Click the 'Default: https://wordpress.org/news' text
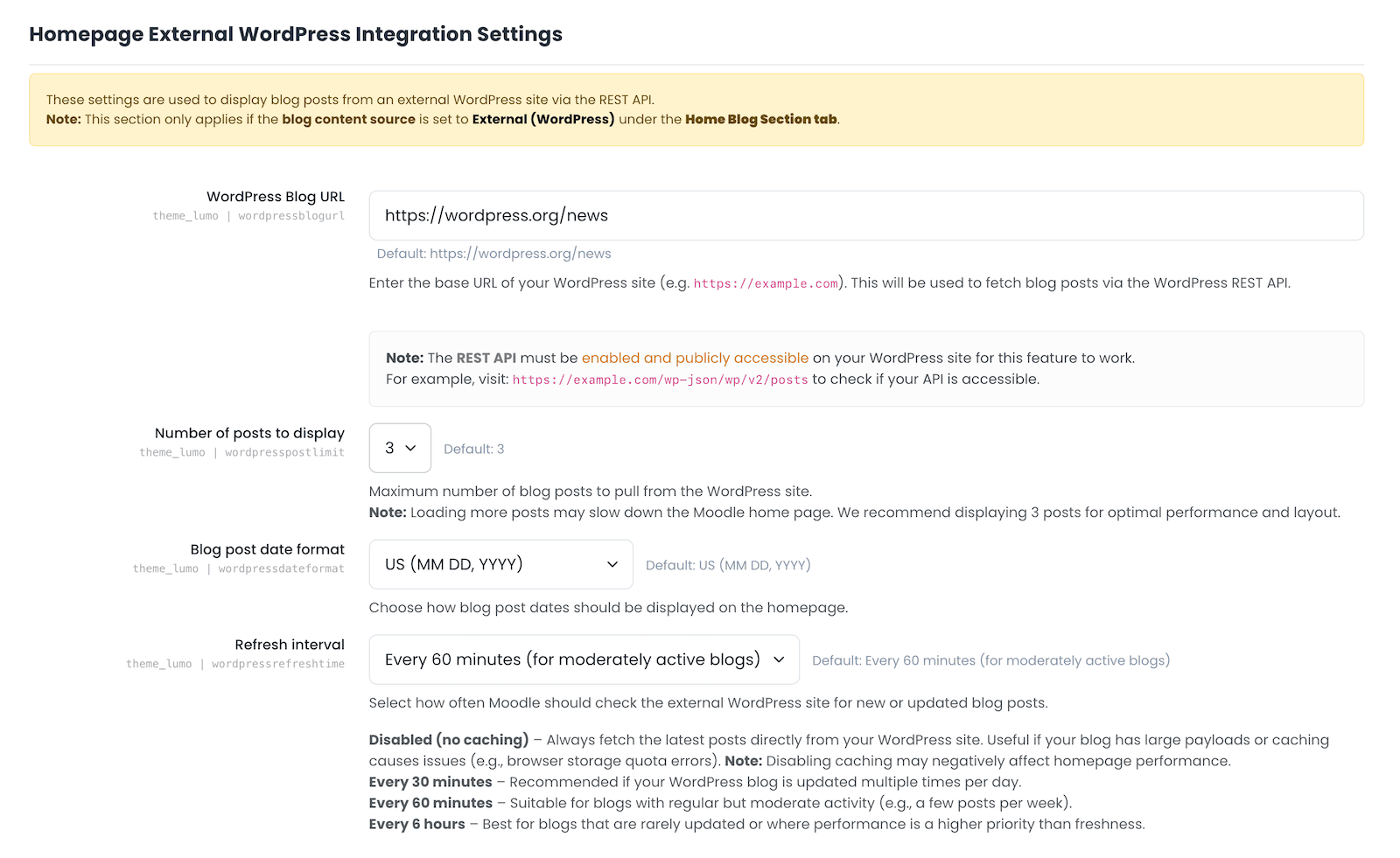 coord(493,254)
